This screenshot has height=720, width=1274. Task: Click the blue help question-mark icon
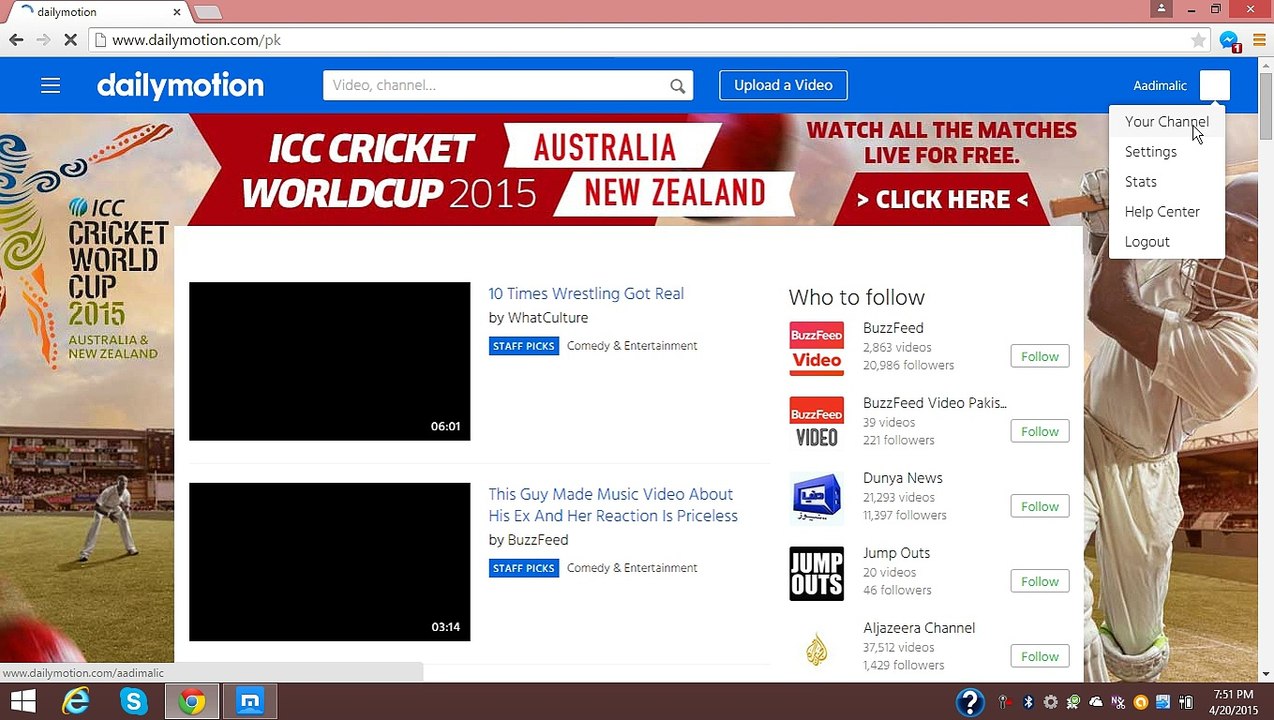[x=970, y=702]
